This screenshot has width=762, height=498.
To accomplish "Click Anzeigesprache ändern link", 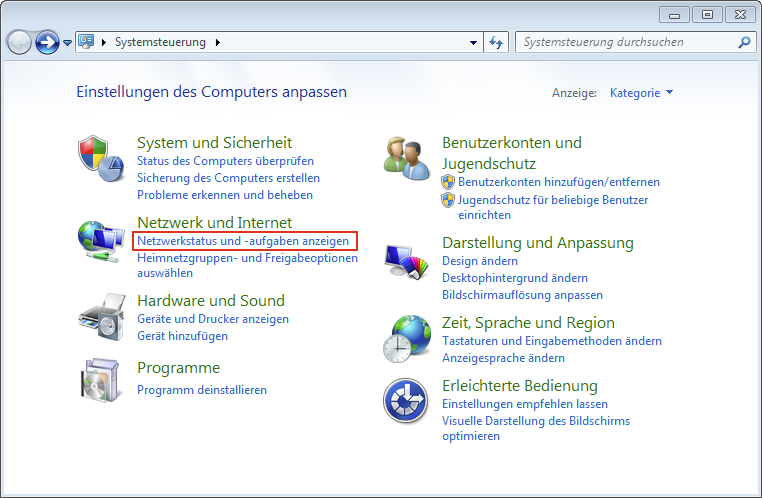I will point(503,359).
